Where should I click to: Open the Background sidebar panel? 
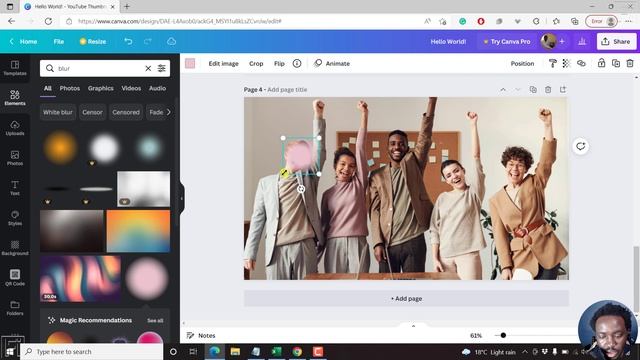coord(15,248)
